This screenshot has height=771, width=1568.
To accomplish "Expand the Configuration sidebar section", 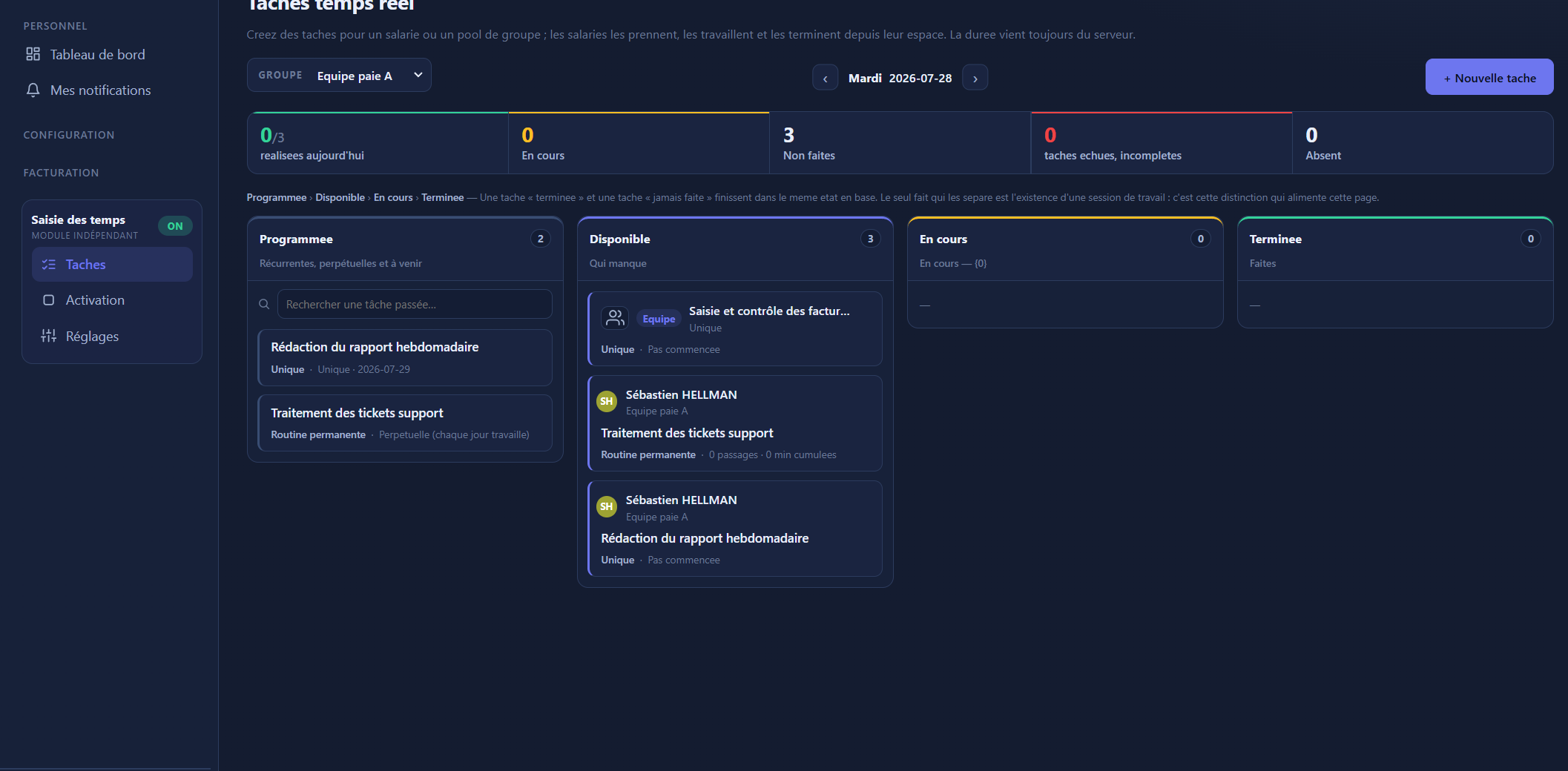I will point(69,135).
